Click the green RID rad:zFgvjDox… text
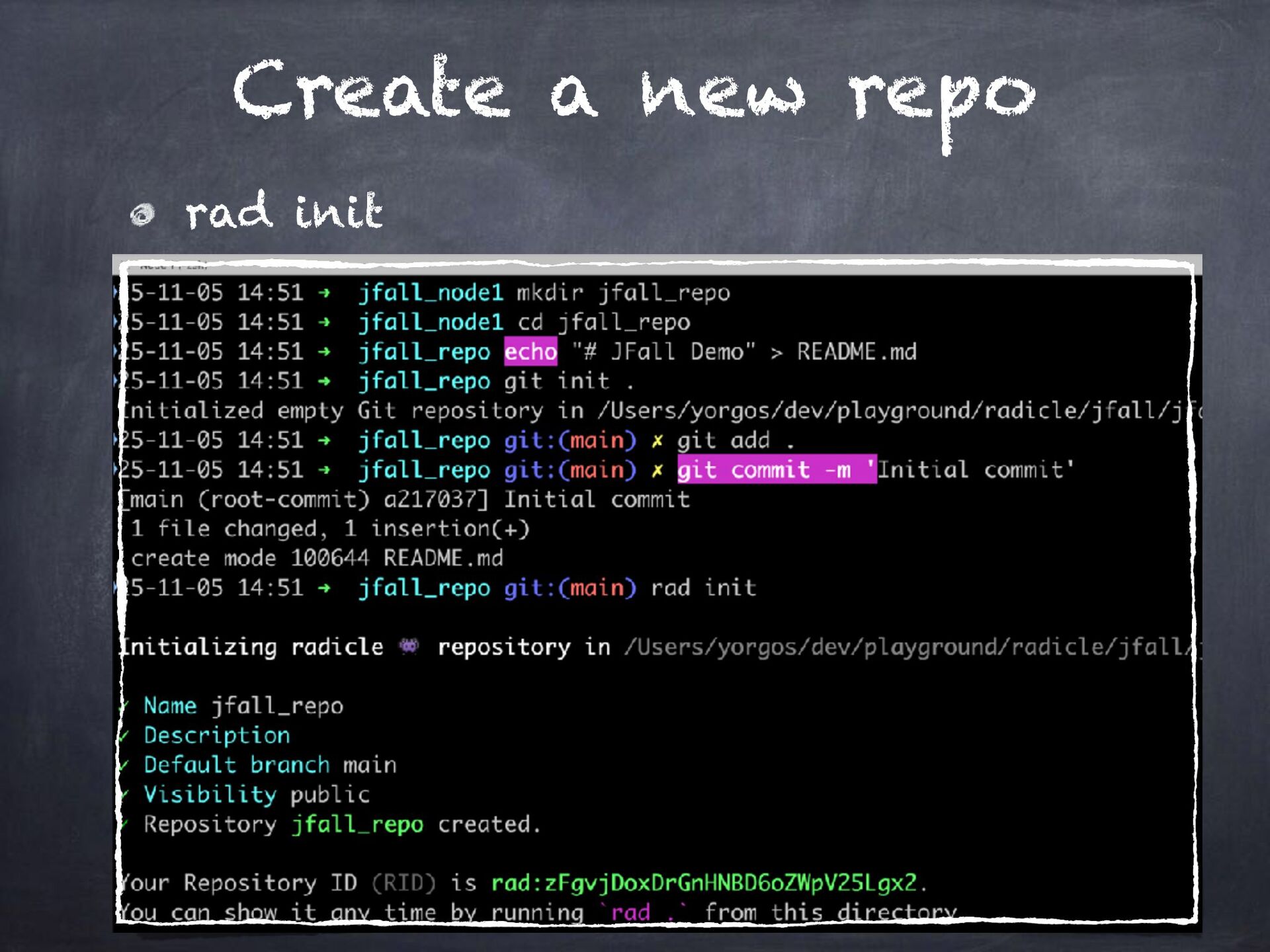This screenshot has width=1270, height=952. coord(703,883)
